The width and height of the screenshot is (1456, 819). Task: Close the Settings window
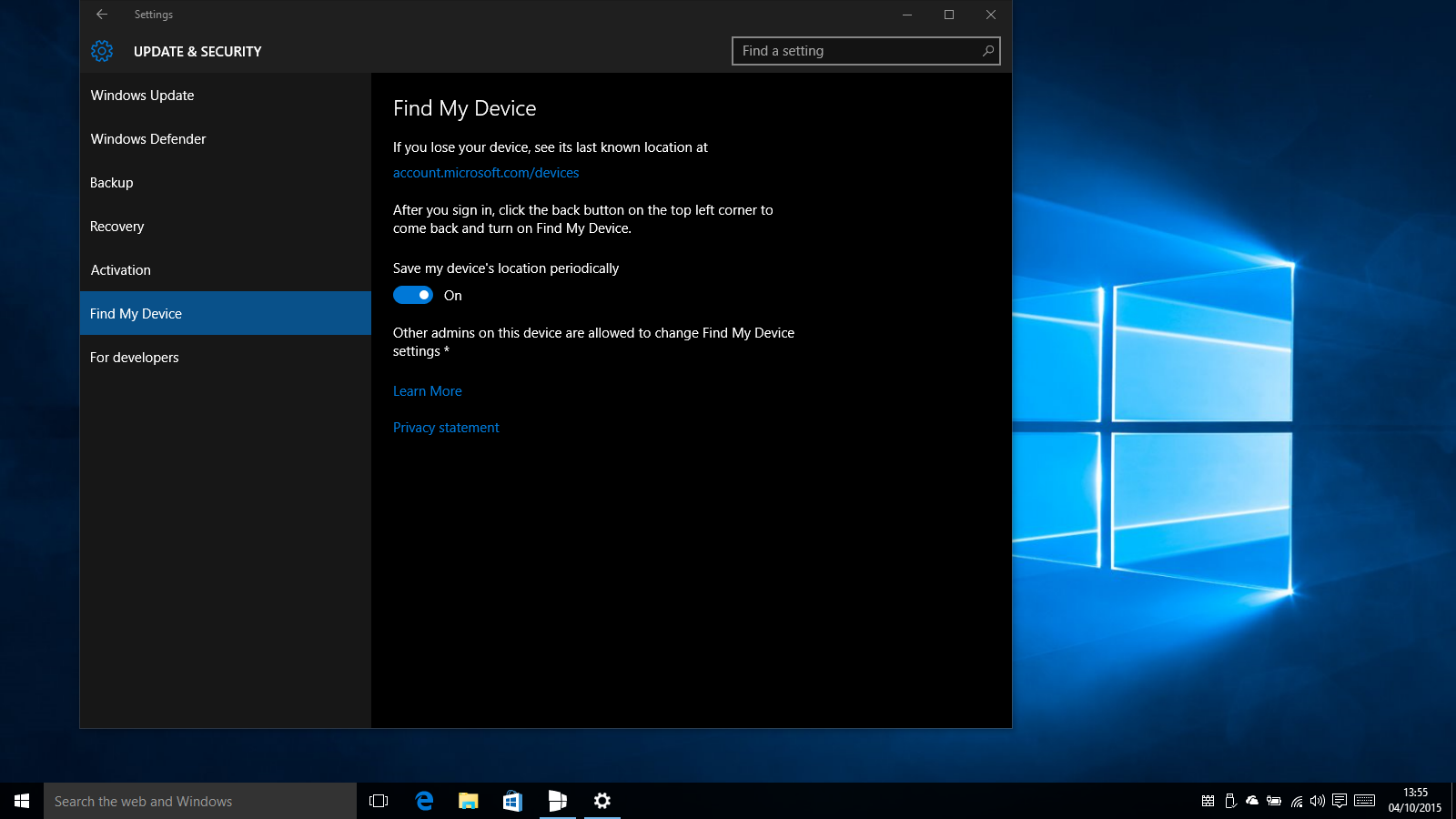click(x=991, y=15)
